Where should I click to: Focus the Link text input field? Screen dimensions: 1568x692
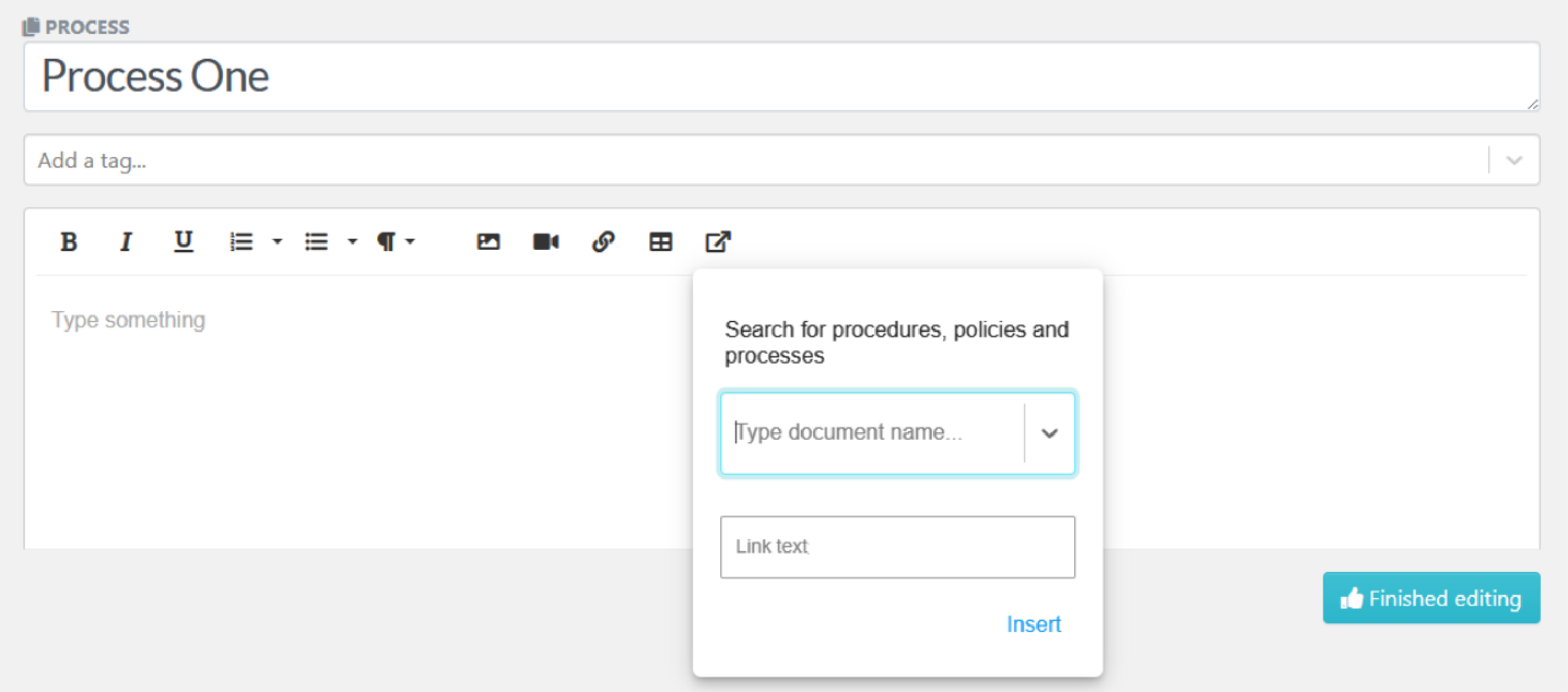tap(897, 547)
